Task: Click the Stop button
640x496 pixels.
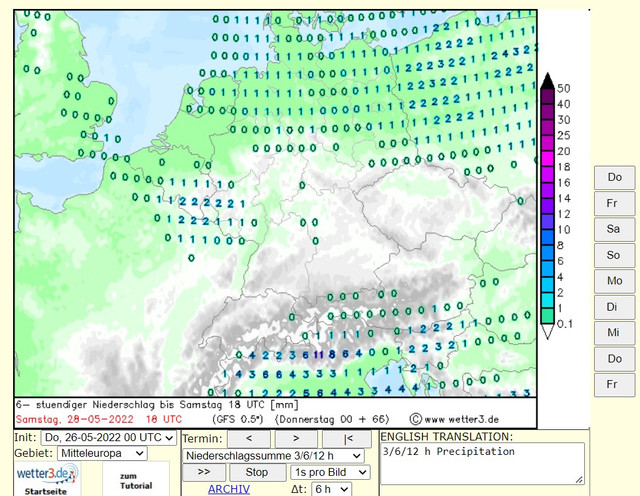Action: pos(258,472)
